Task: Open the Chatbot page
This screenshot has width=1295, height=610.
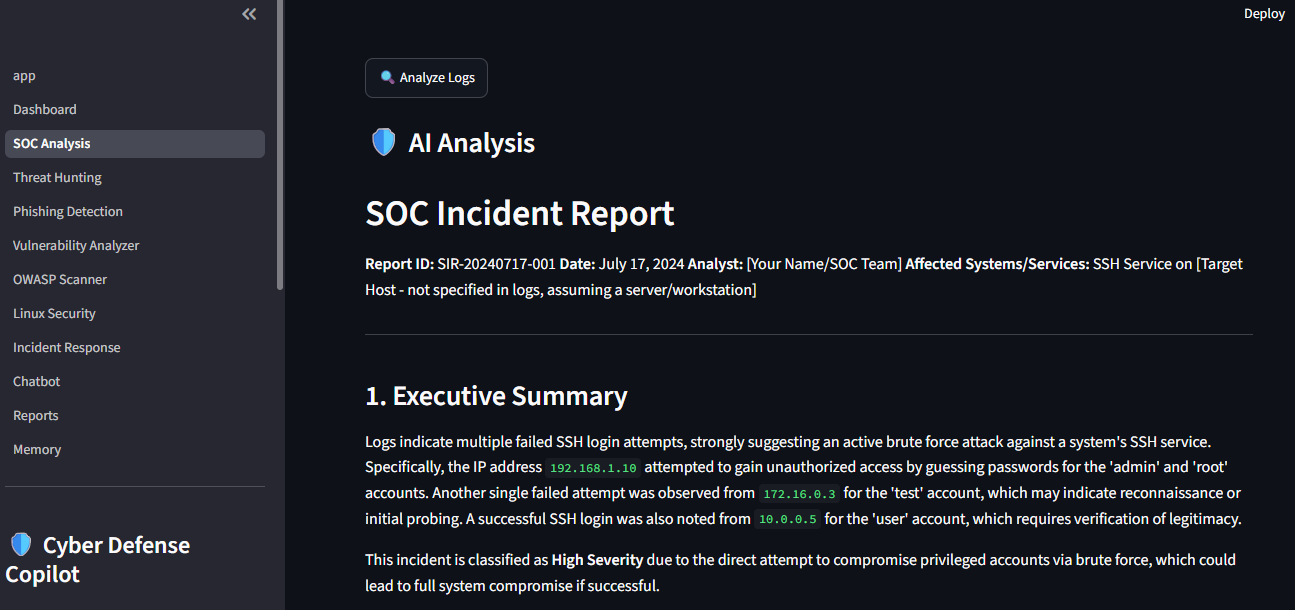Action: point(135,382)
